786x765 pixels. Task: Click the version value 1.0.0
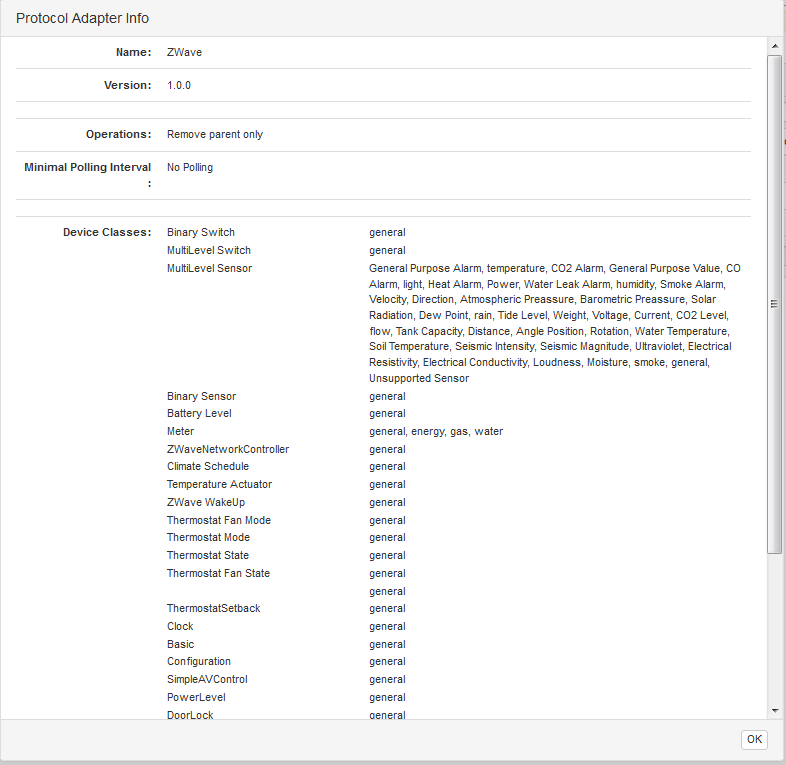tap(179, 86)
